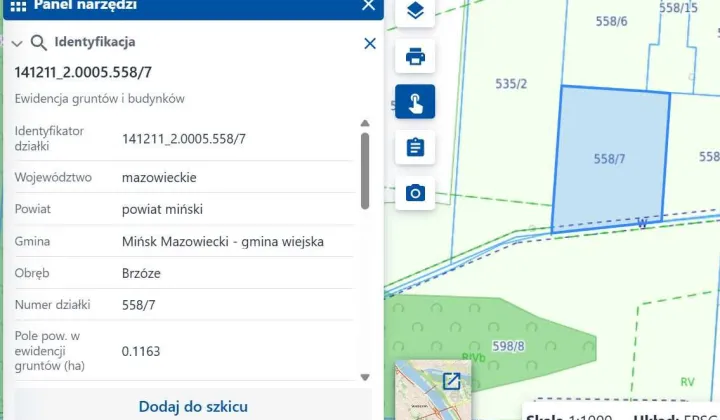Click the parcel details scrollbar thumb

365,171
